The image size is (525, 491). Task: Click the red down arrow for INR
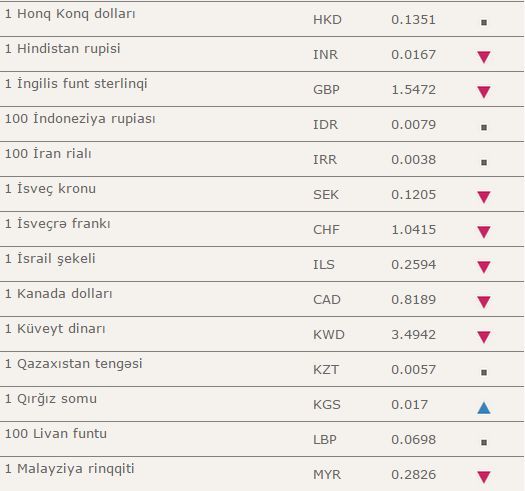tap(483, 57)
